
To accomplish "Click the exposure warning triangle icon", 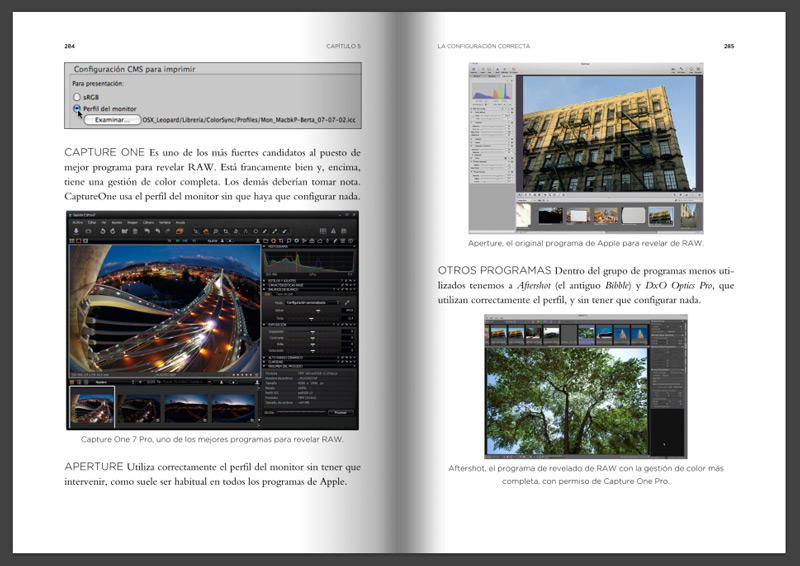I will 333,231.
